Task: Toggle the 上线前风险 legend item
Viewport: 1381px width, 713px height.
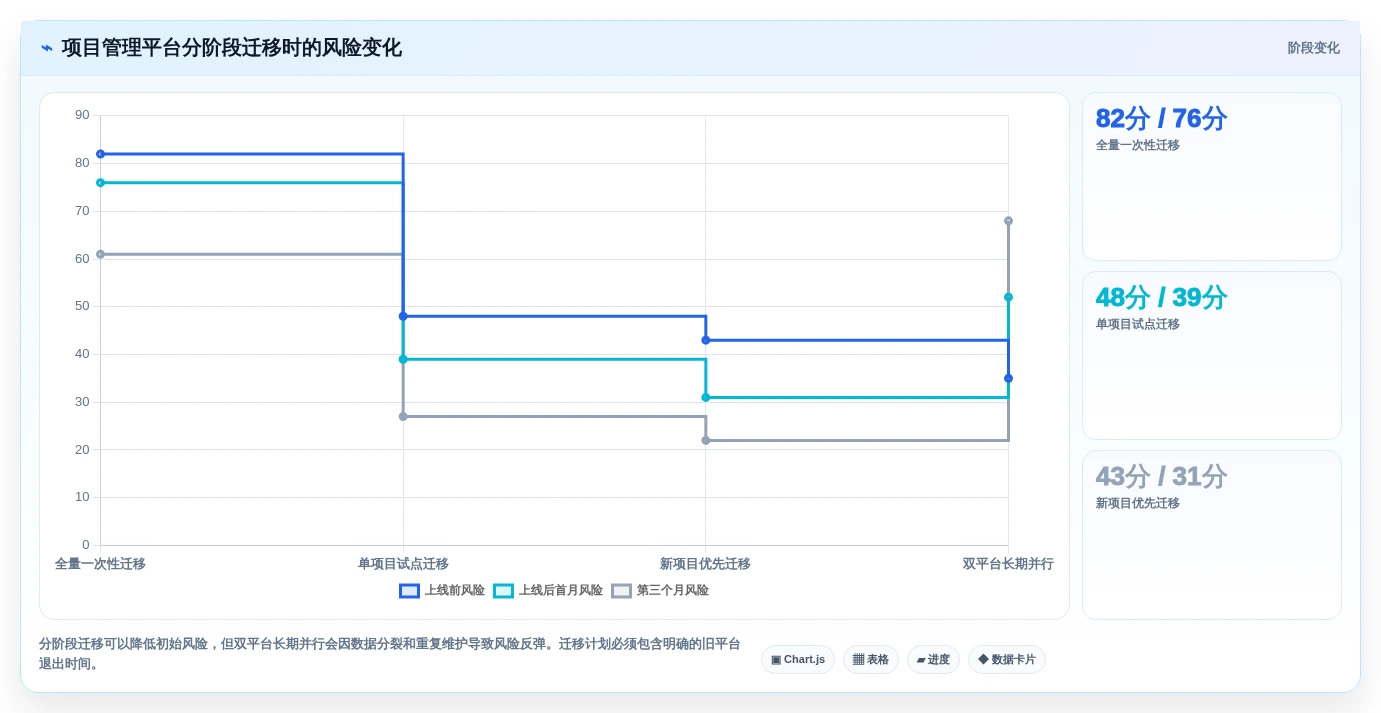Action: tap(442, 590)
